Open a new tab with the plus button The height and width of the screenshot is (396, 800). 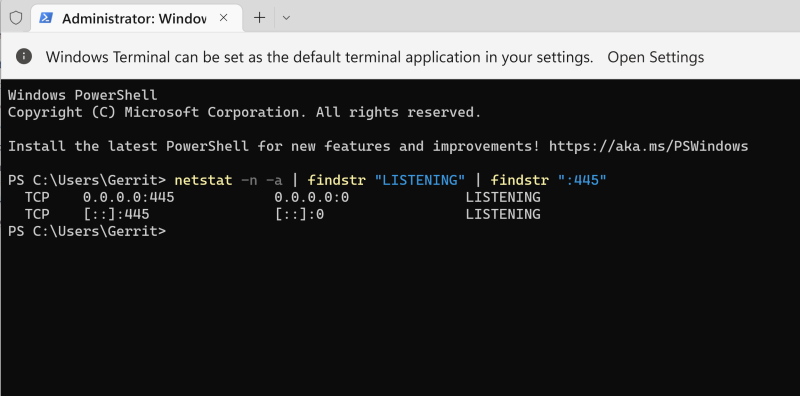coord(260,18)
